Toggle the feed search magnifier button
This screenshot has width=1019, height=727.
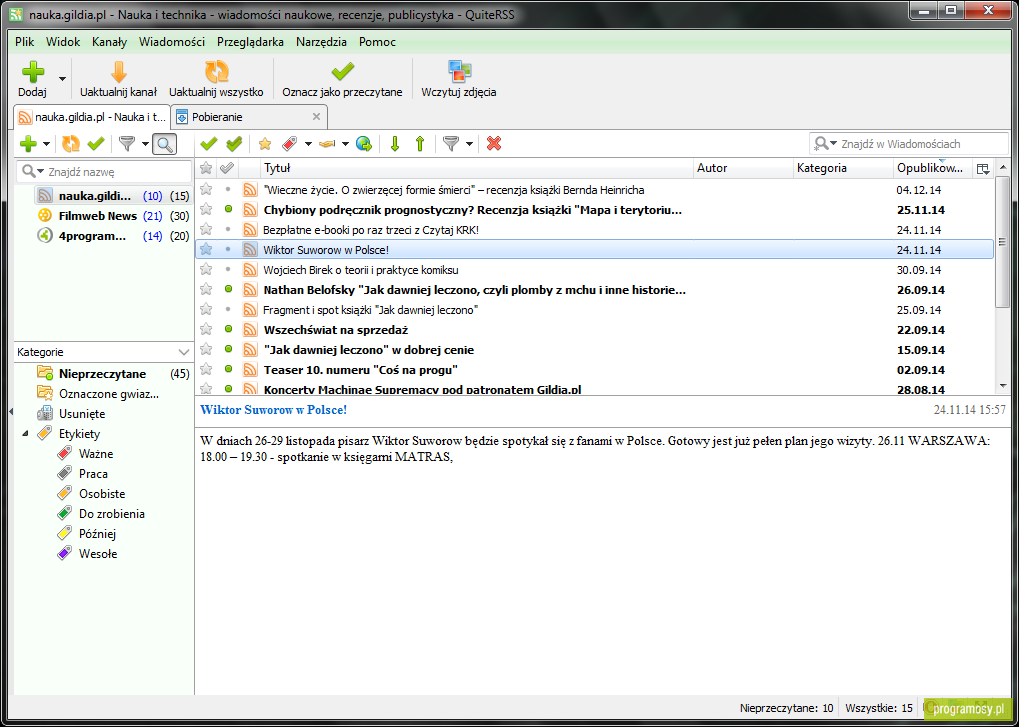164,144
